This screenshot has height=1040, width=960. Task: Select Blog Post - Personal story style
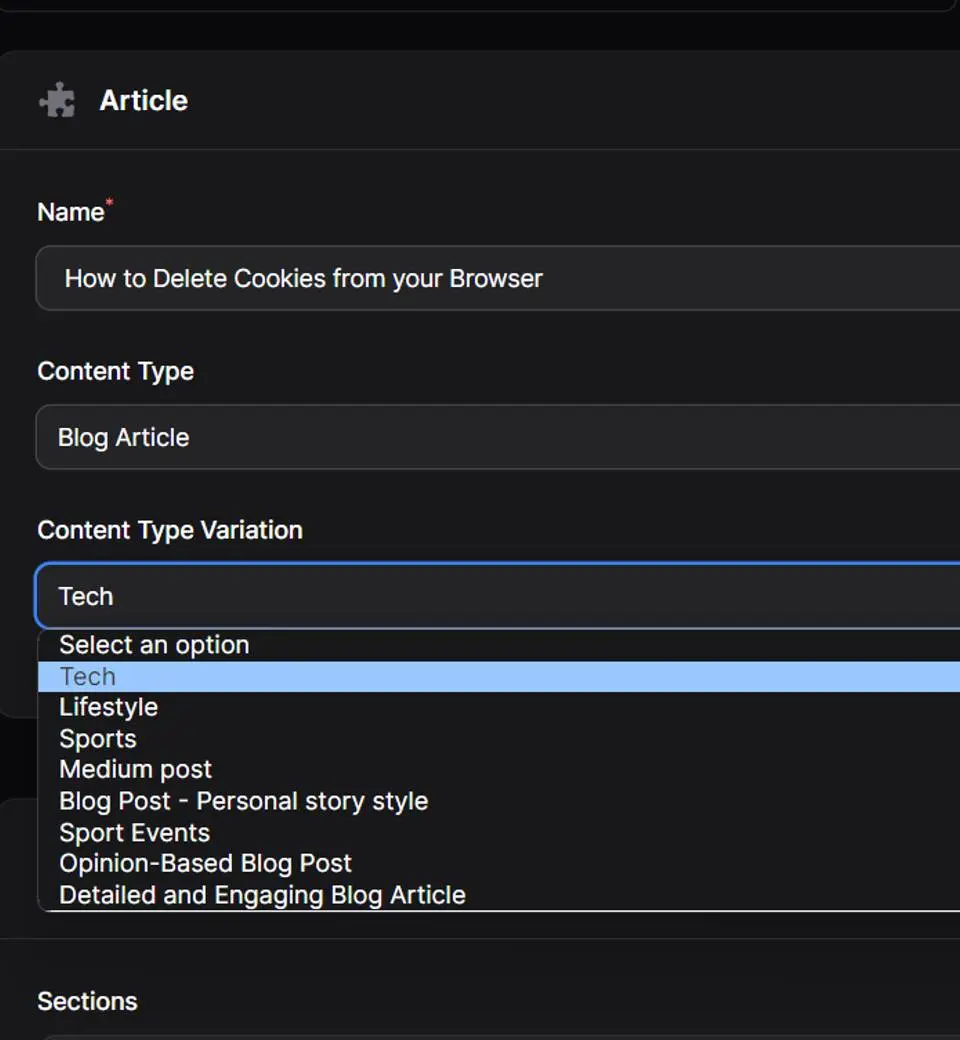coord(243,801)
